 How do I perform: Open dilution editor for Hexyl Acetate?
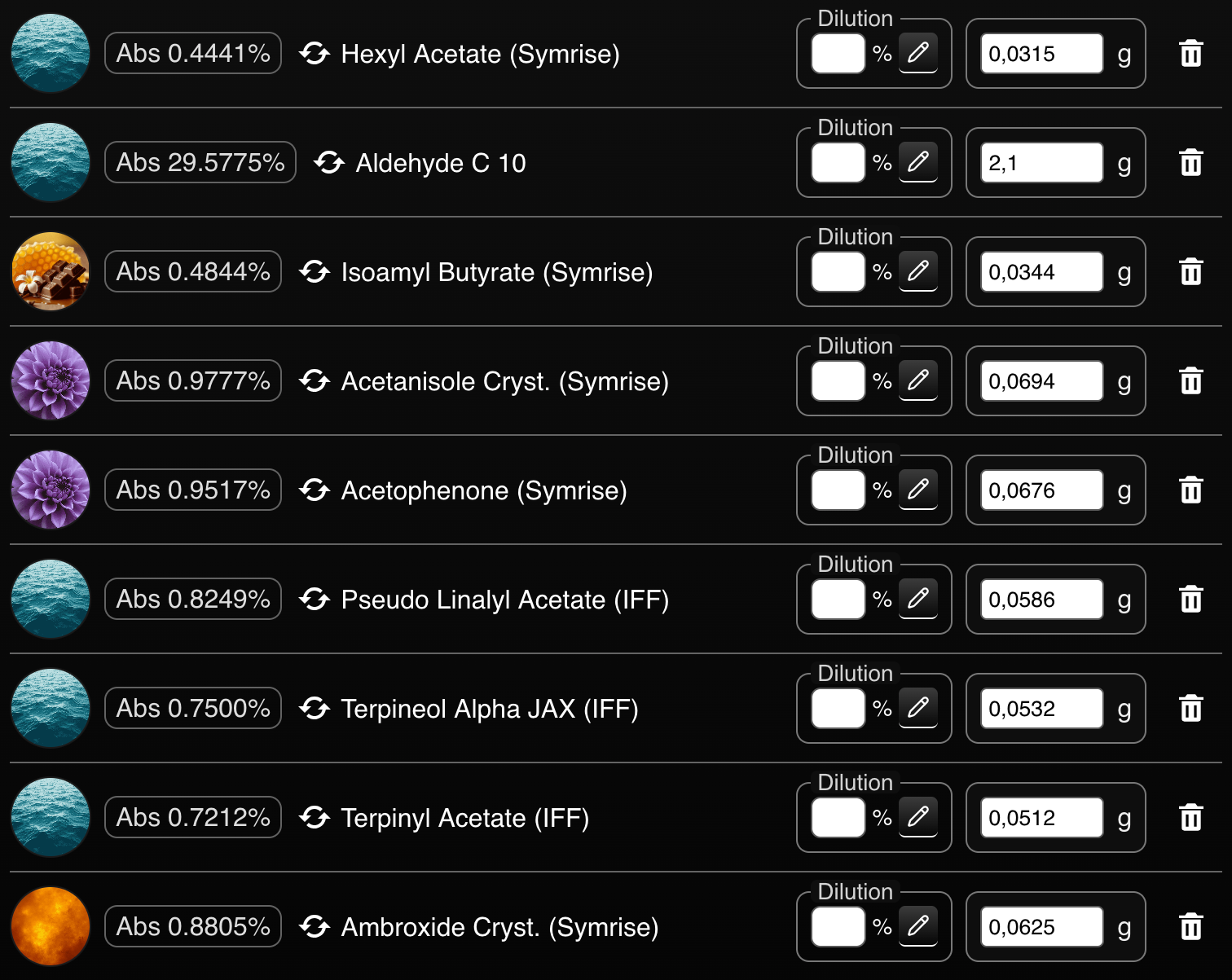coord(918,53)
